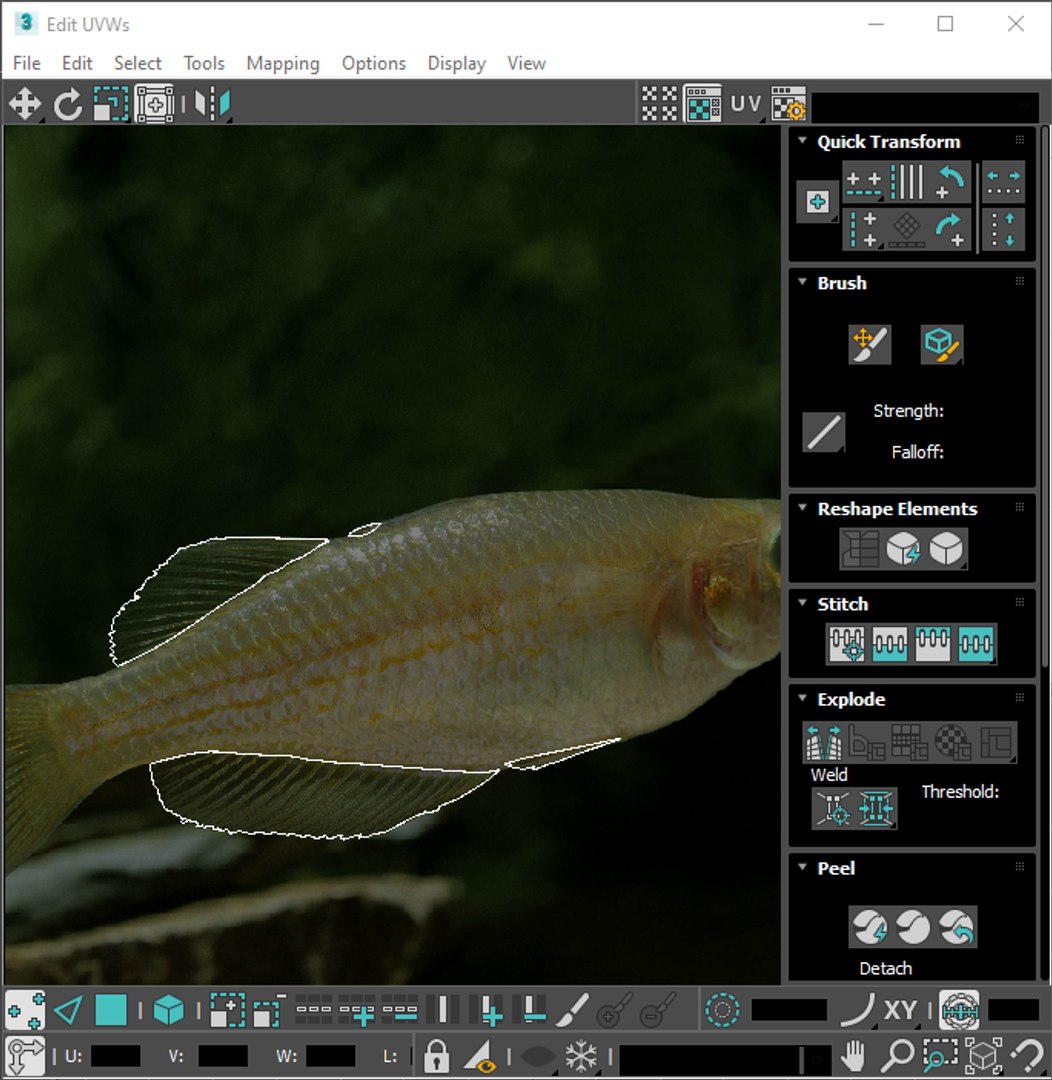Screen dimensions: 1052x1080
Task: Open the Tools menu
Action: click(204, 63)
